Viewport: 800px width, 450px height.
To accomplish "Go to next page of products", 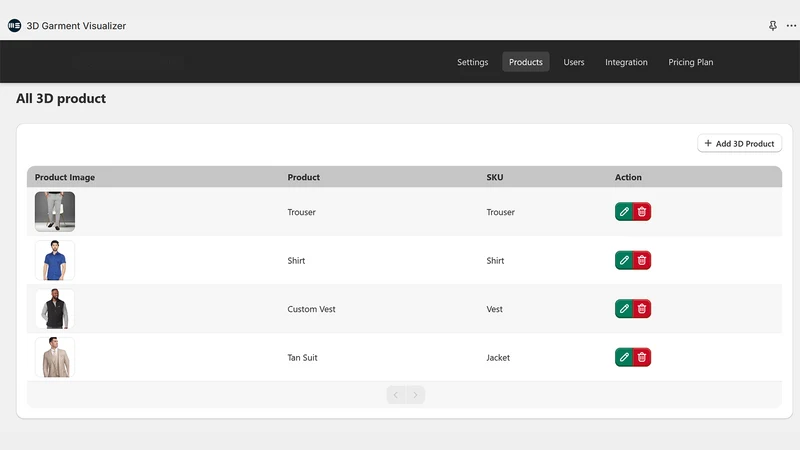I will (x=415, y=395).
